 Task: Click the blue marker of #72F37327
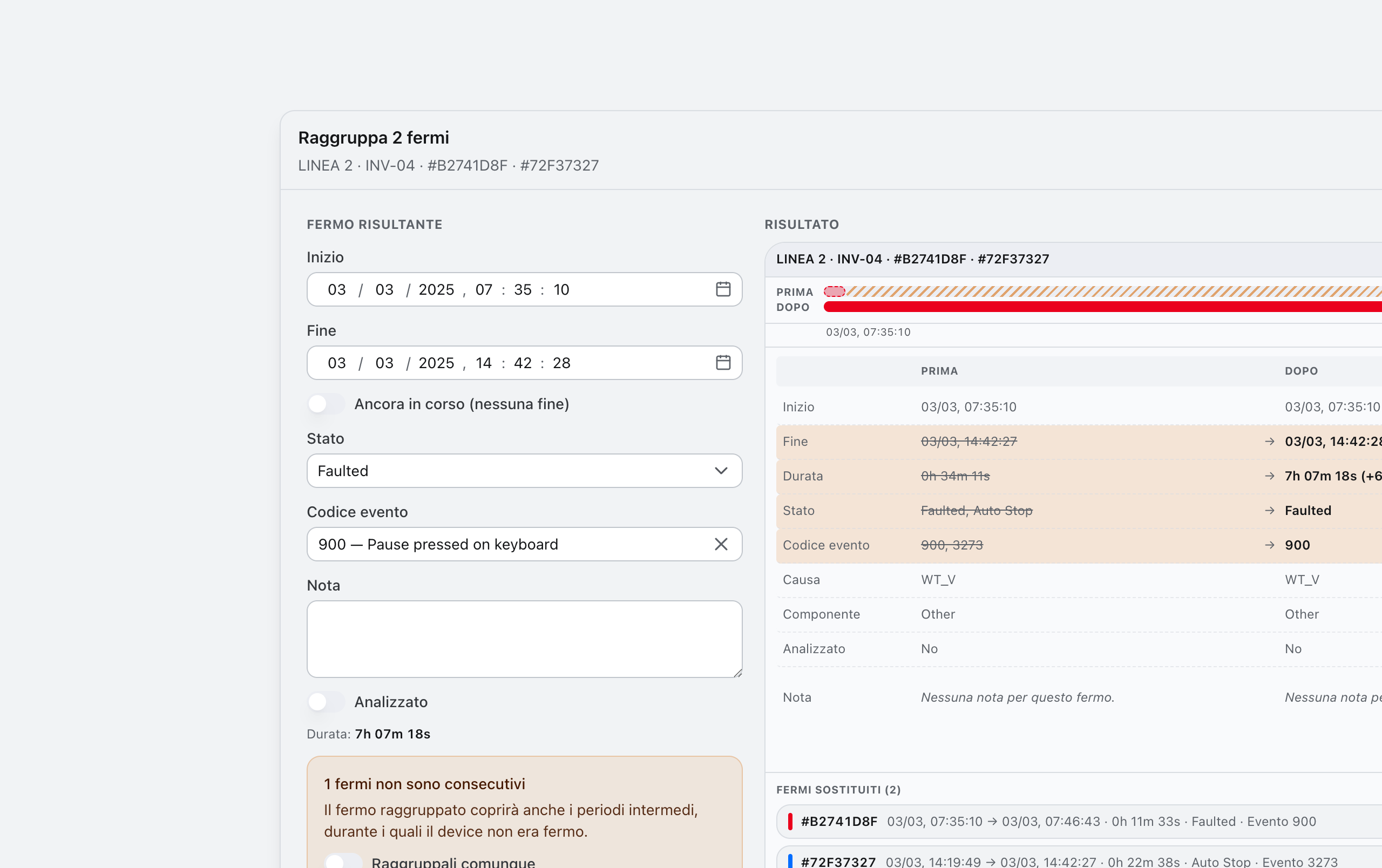tap(790, 861)
